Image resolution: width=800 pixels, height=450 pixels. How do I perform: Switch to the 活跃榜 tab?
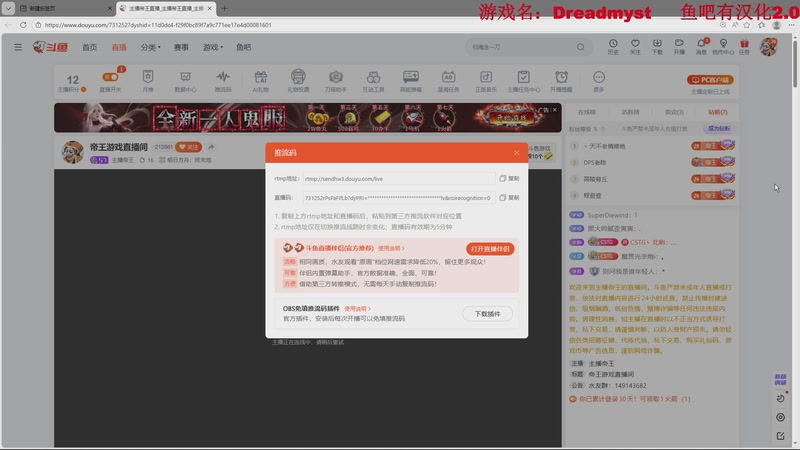pyautogui.click(x=631, y=112)
